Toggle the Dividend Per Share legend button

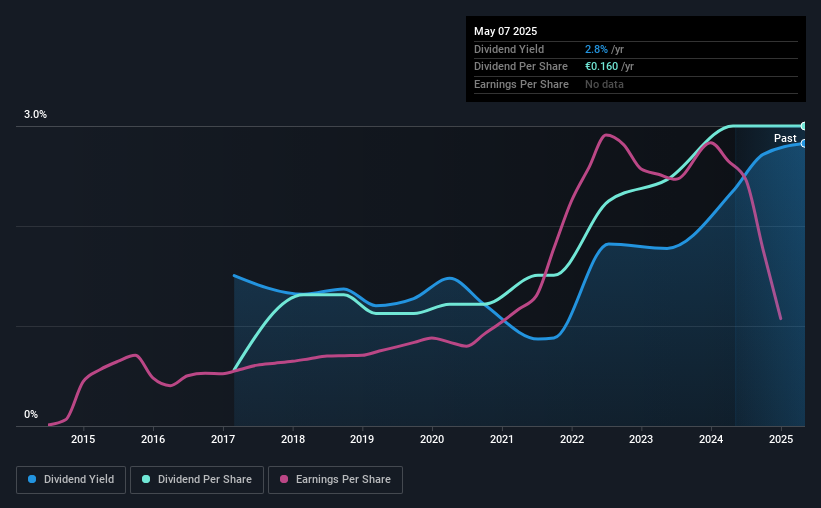coord(197,480)
